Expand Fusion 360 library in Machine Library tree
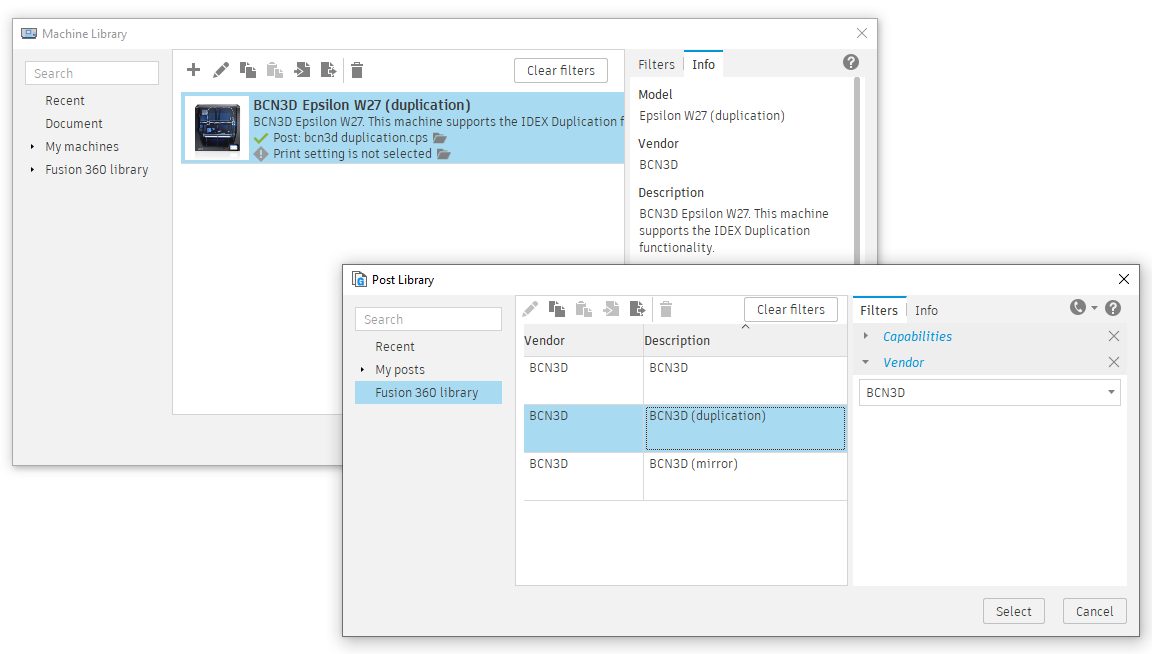Image resolution: width=1152 pixels, height=654 pixels. (32, 170)
